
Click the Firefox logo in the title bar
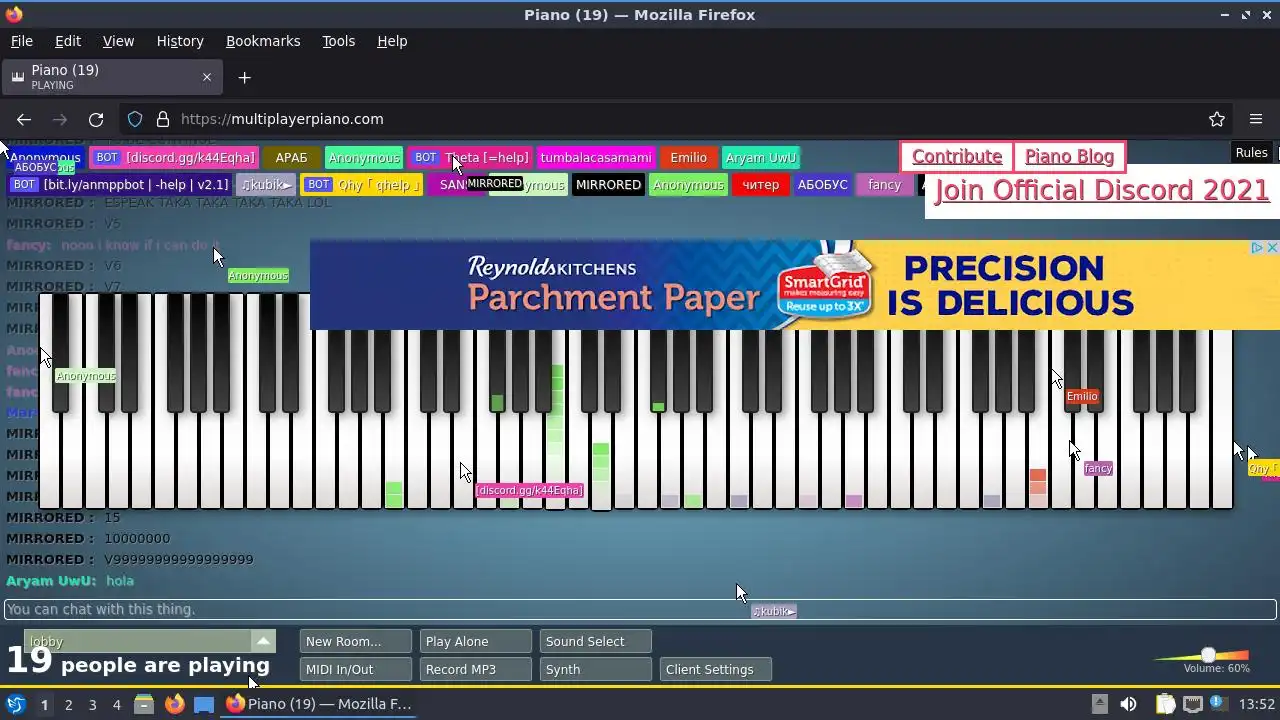(x=14, y=14)
